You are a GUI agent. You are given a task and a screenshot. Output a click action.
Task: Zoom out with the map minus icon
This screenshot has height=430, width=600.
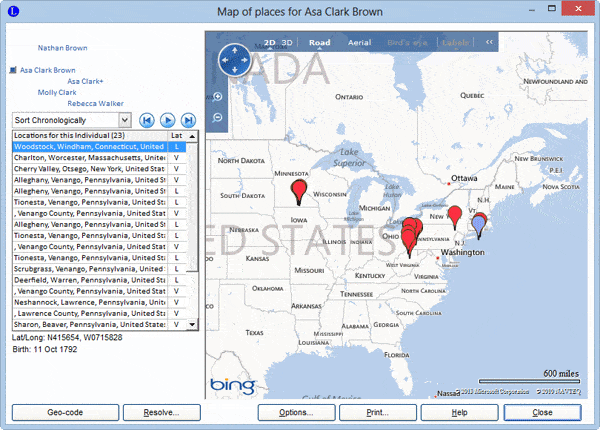[x=217, y=117]
